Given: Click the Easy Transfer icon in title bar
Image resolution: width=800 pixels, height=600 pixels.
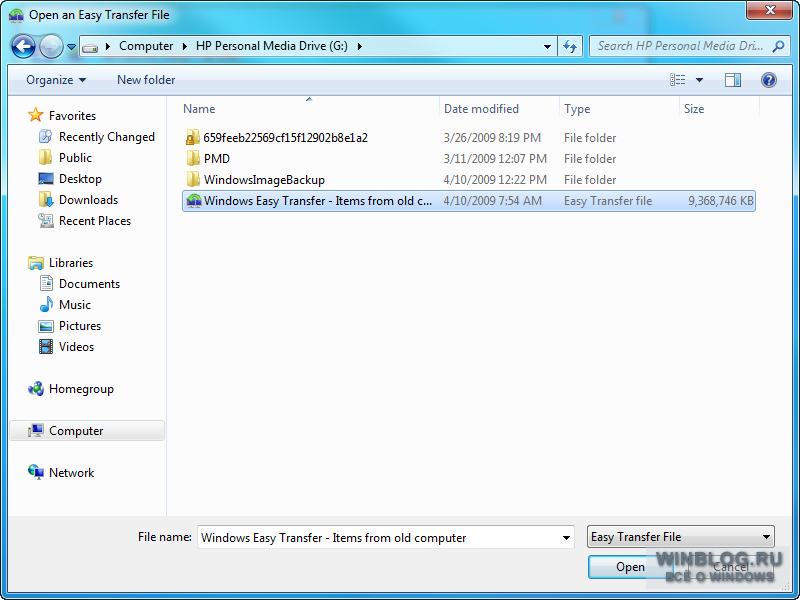Looking at the screenshot, I should pos(16,15).
